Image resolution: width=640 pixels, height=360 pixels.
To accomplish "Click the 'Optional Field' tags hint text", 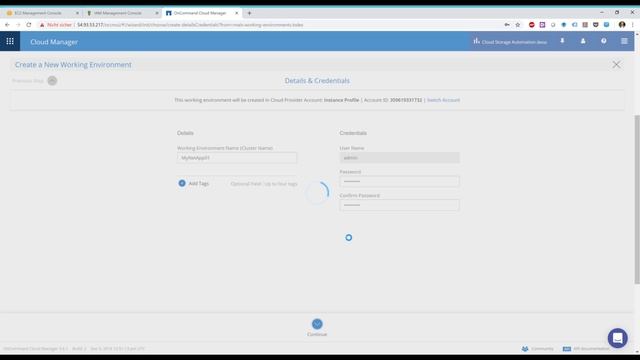I will tap(264, 184).
